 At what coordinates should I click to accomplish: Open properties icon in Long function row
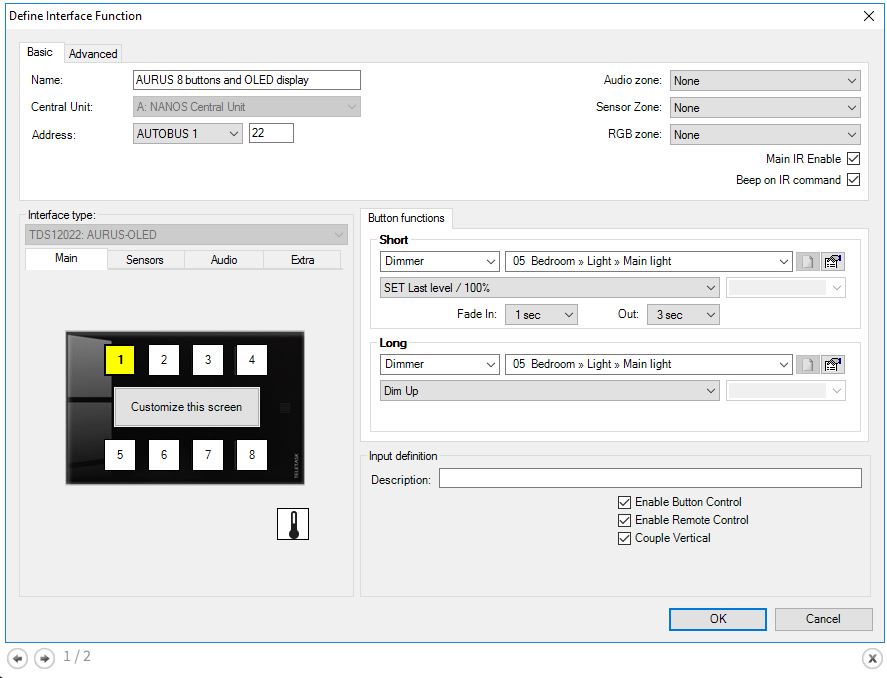833,365
